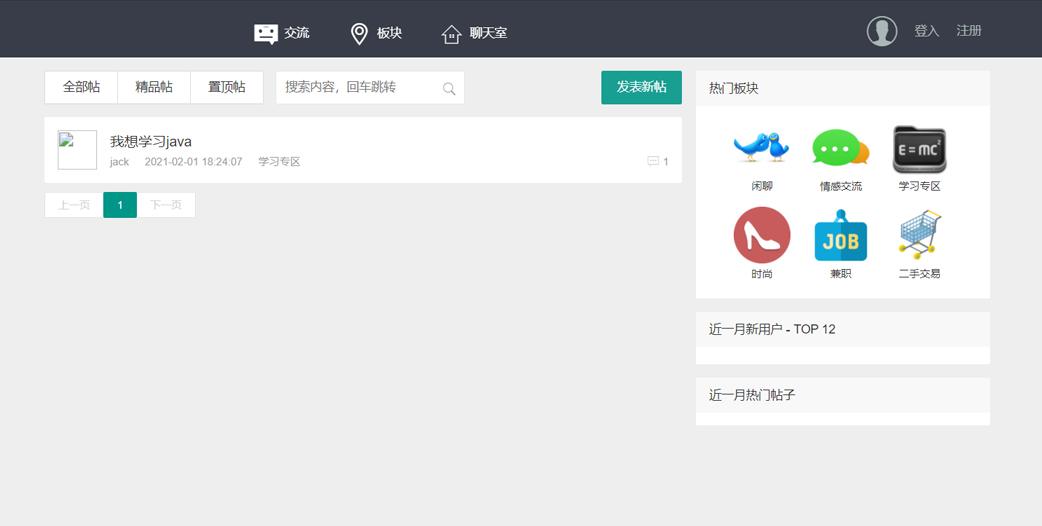Open the 情感交流 chat bubble icon

click(840, 148)
